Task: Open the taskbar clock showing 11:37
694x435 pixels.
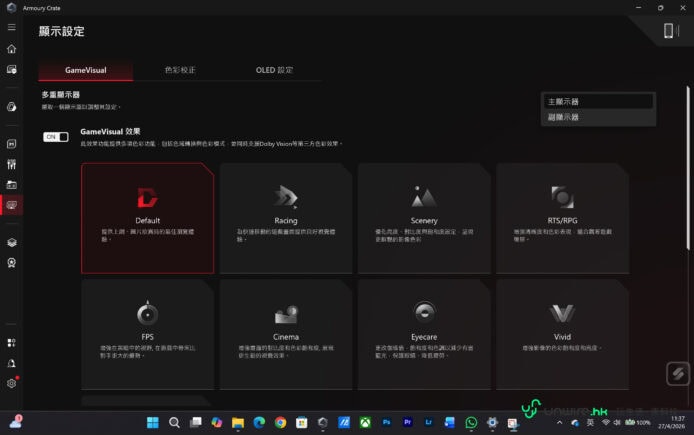Action: (671, 422)
